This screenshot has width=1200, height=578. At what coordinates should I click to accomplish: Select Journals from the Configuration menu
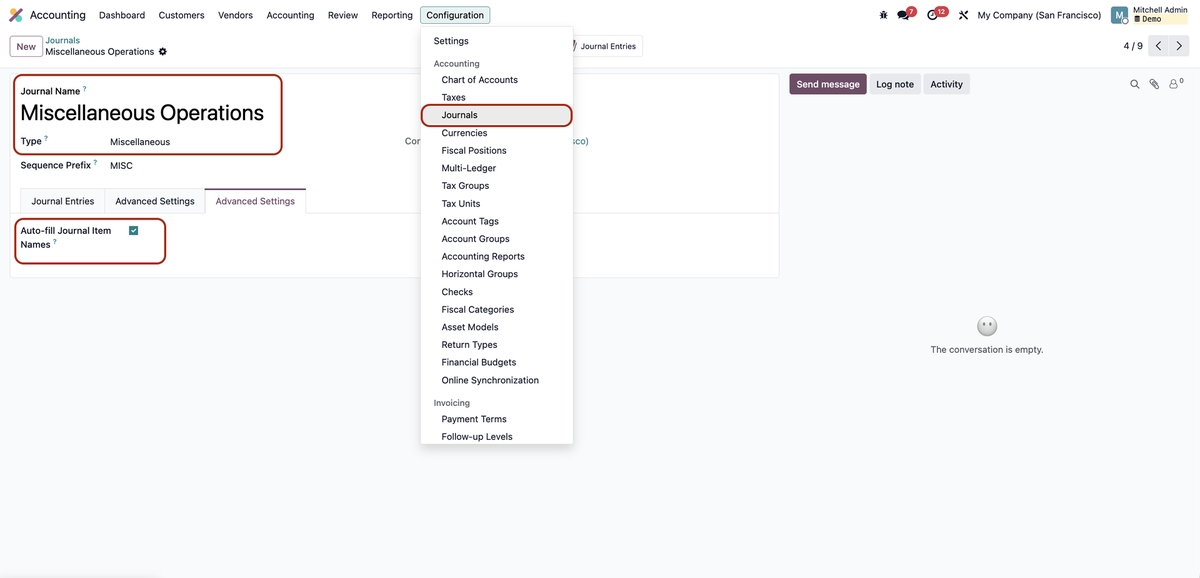pyautogui.click(x=458, y=114)
